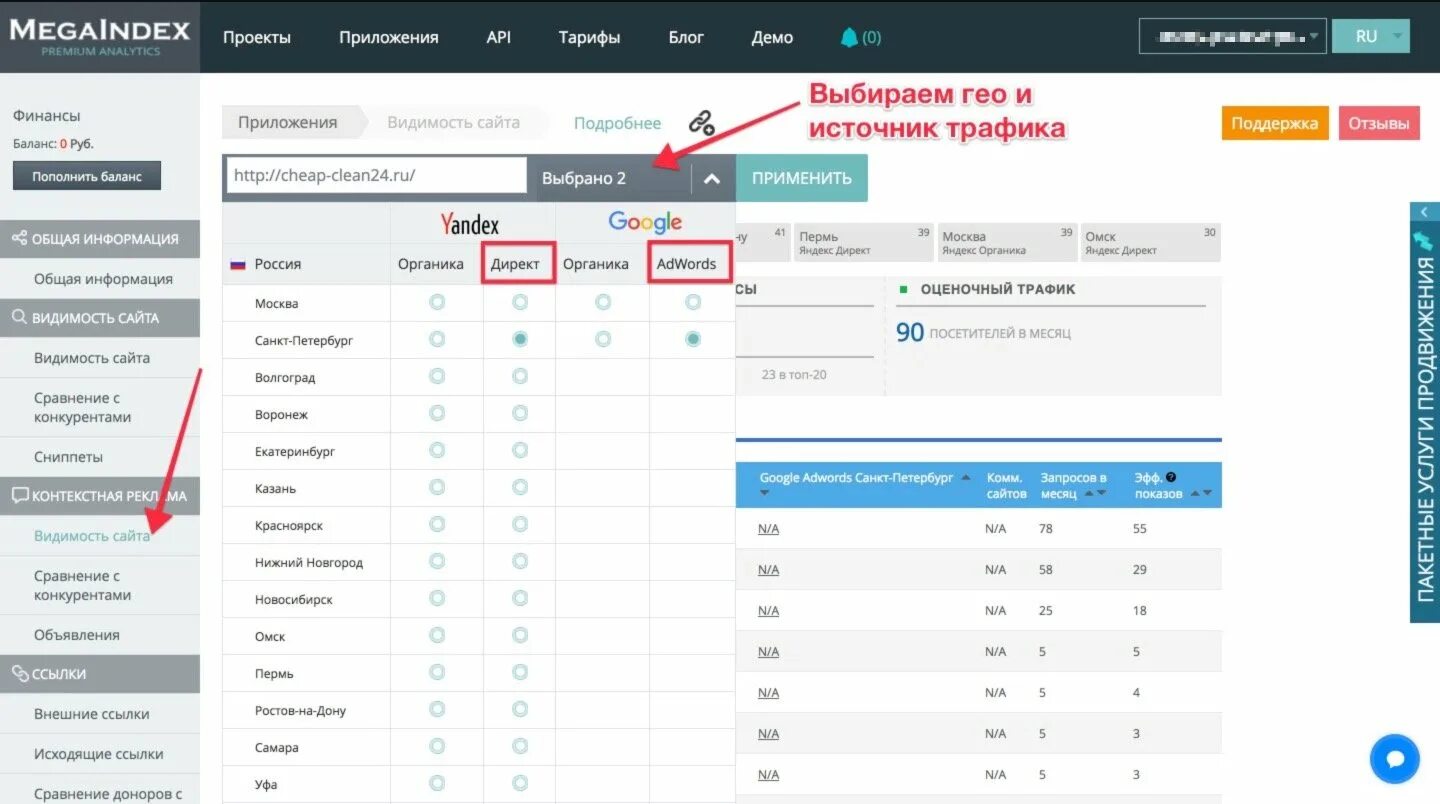The width and height of the screenshot is (1440, 804).
Task: Collapse the Общая информация sidebar section
Action: [x=100, y=239]
